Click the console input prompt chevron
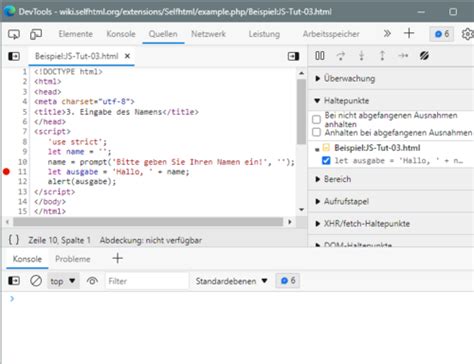This screenshot has height=364, width=474. pos(12,299)
